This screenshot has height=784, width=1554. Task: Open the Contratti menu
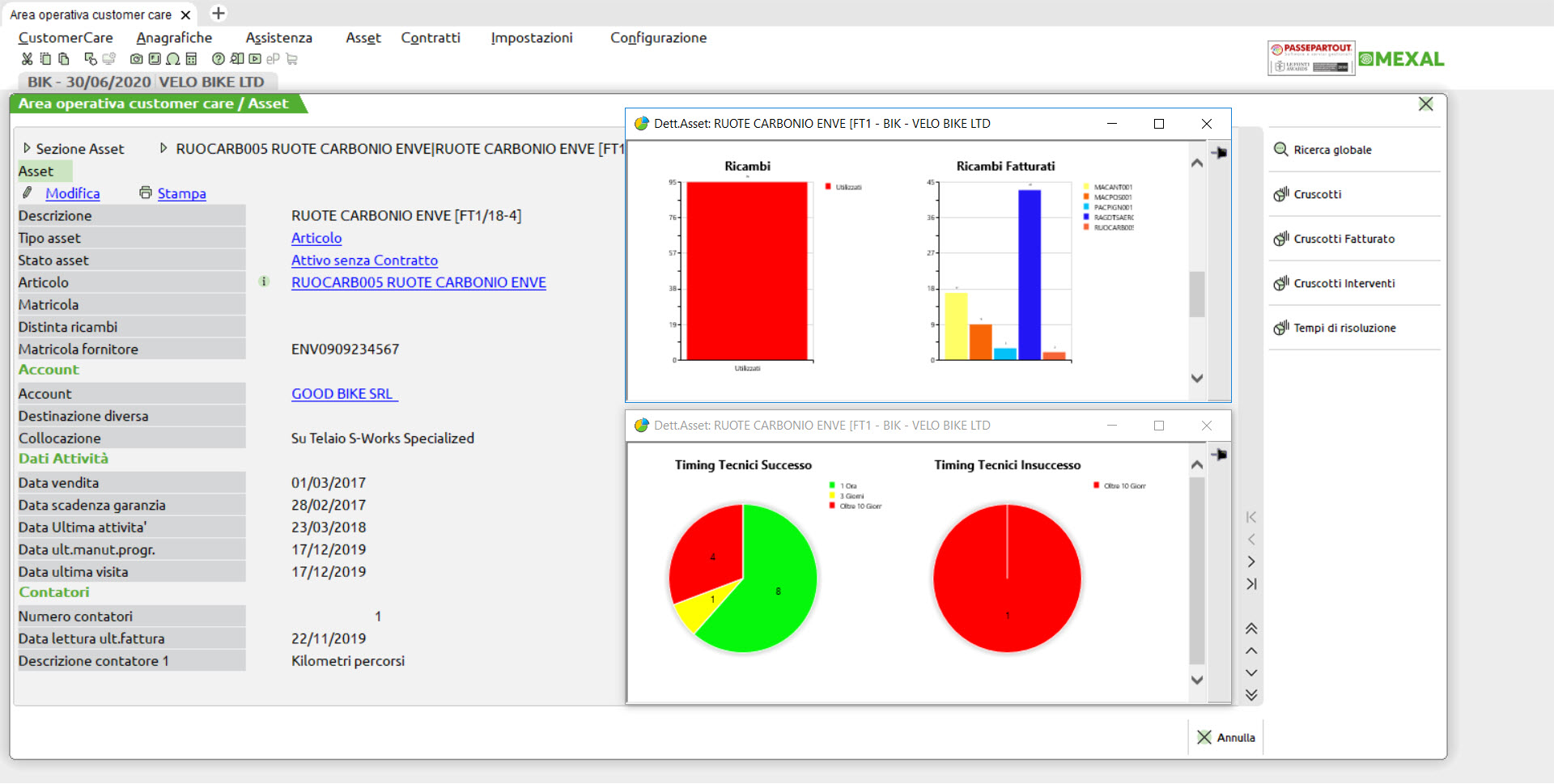[x=430, y=38]
